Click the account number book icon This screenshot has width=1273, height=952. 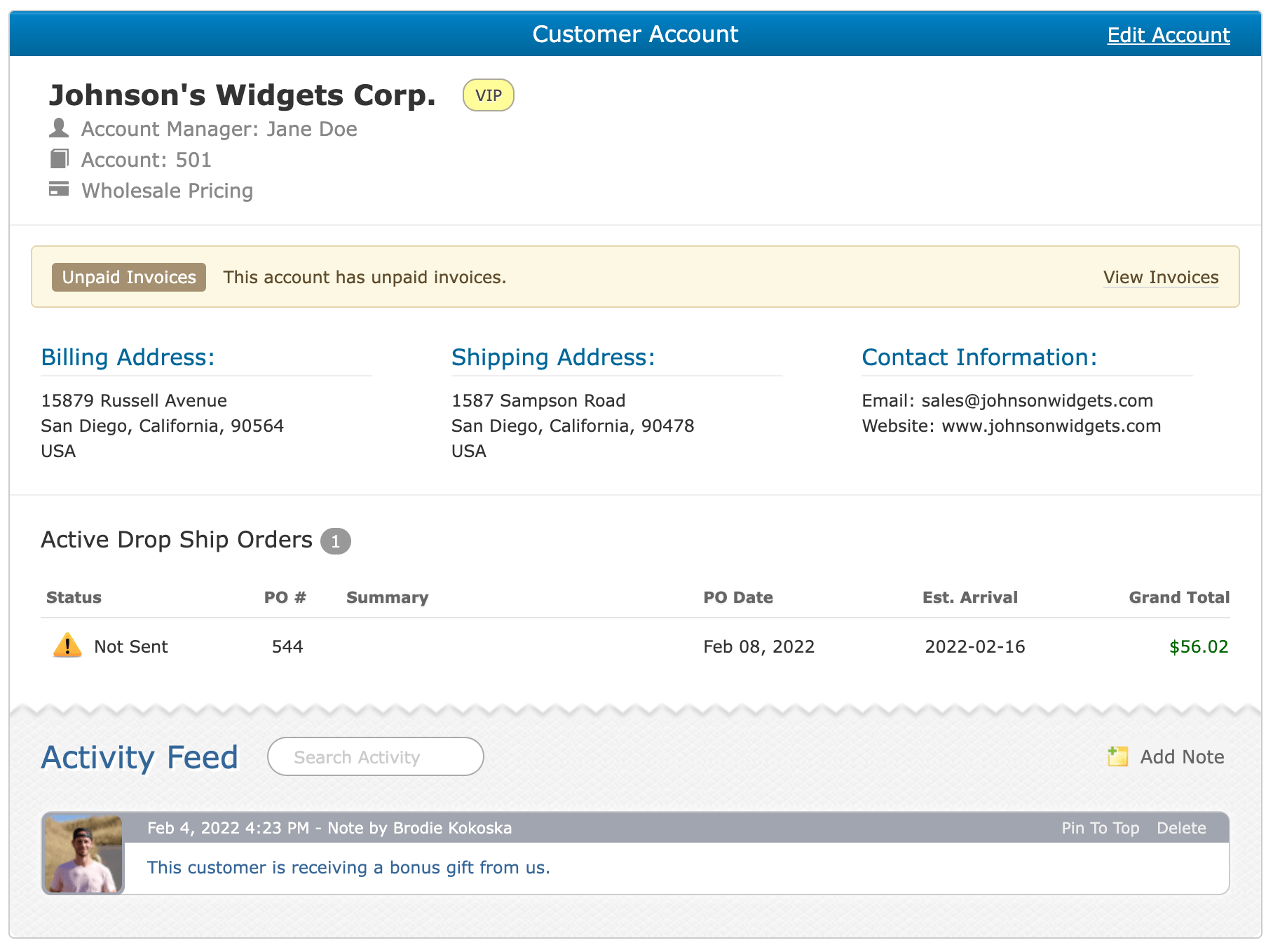59,159
